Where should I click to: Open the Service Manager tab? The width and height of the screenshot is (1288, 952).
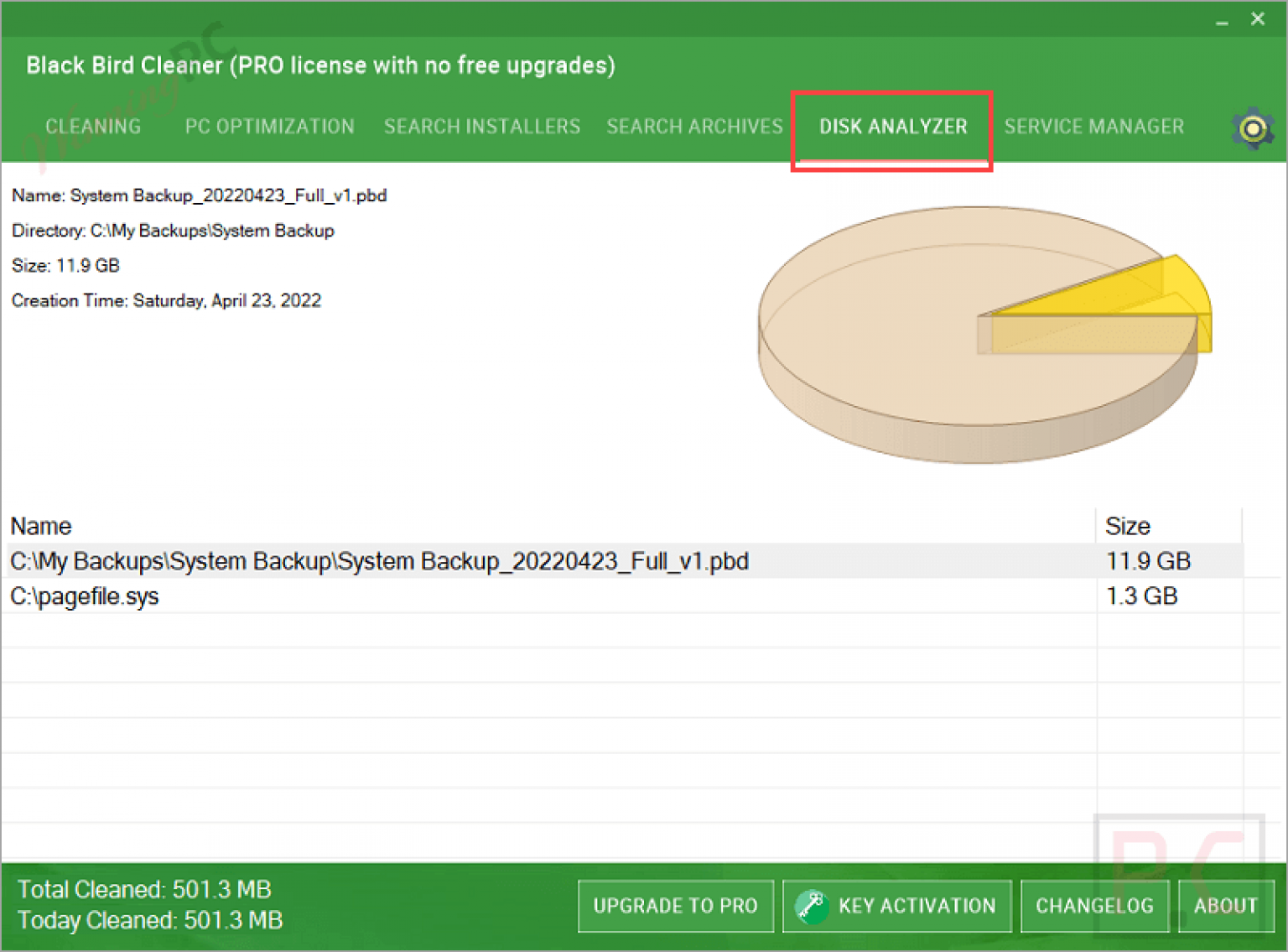(x=1093, y=127)
